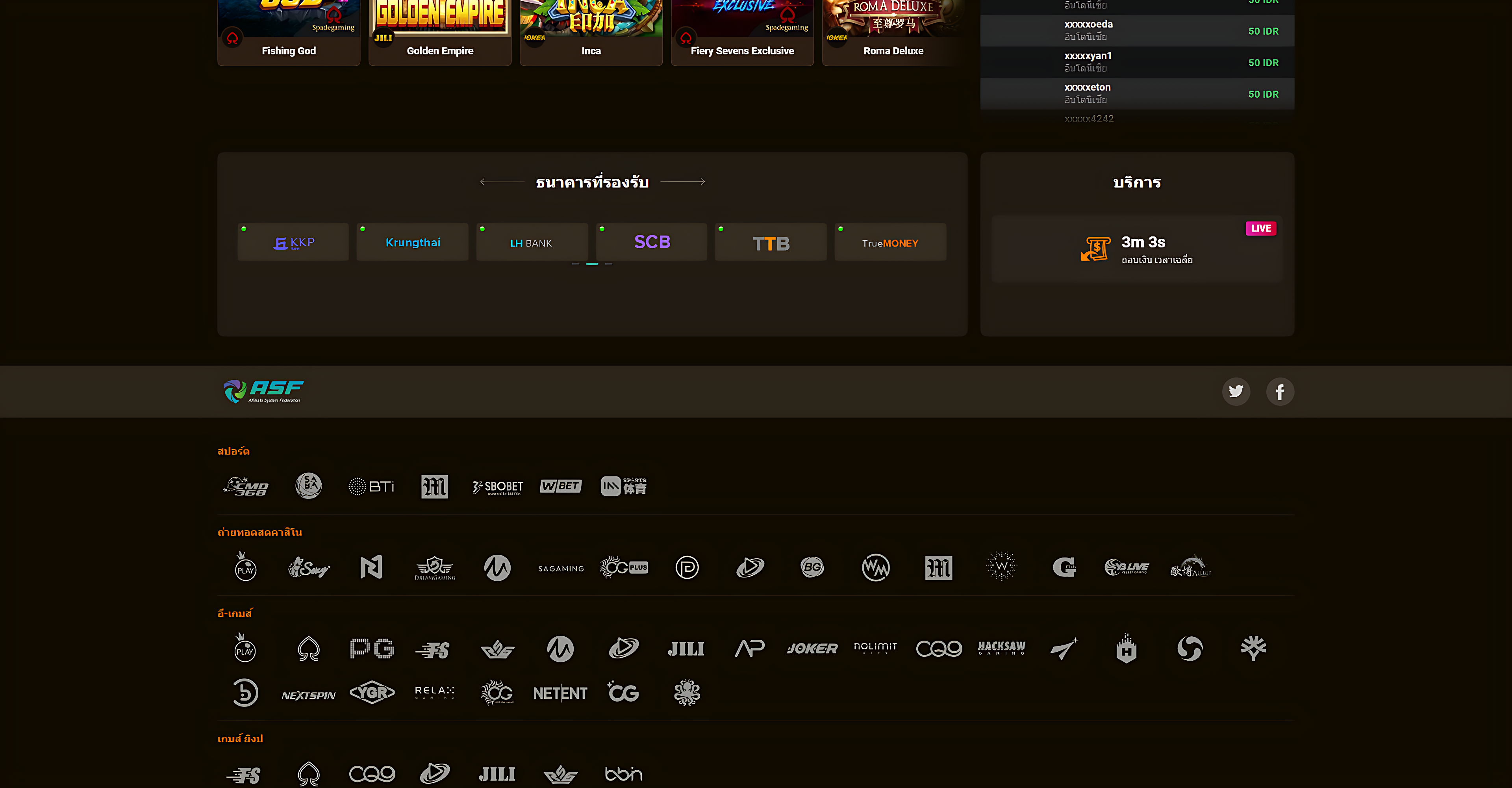Open the SBOBET sports provider

[498, 486]
